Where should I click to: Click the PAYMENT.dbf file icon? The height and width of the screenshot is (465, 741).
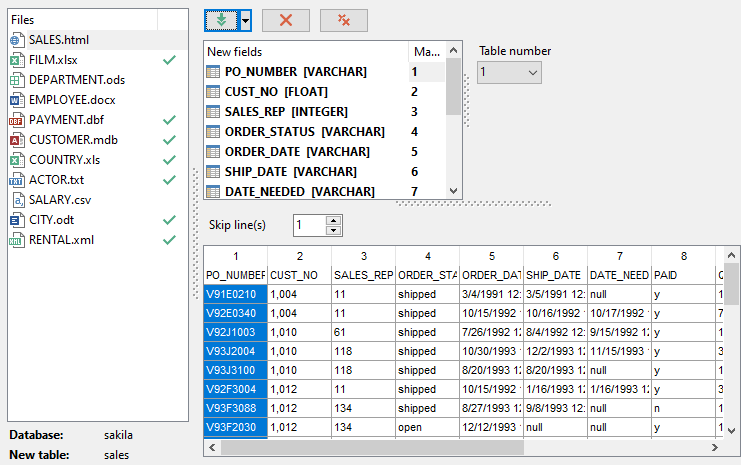16,120
